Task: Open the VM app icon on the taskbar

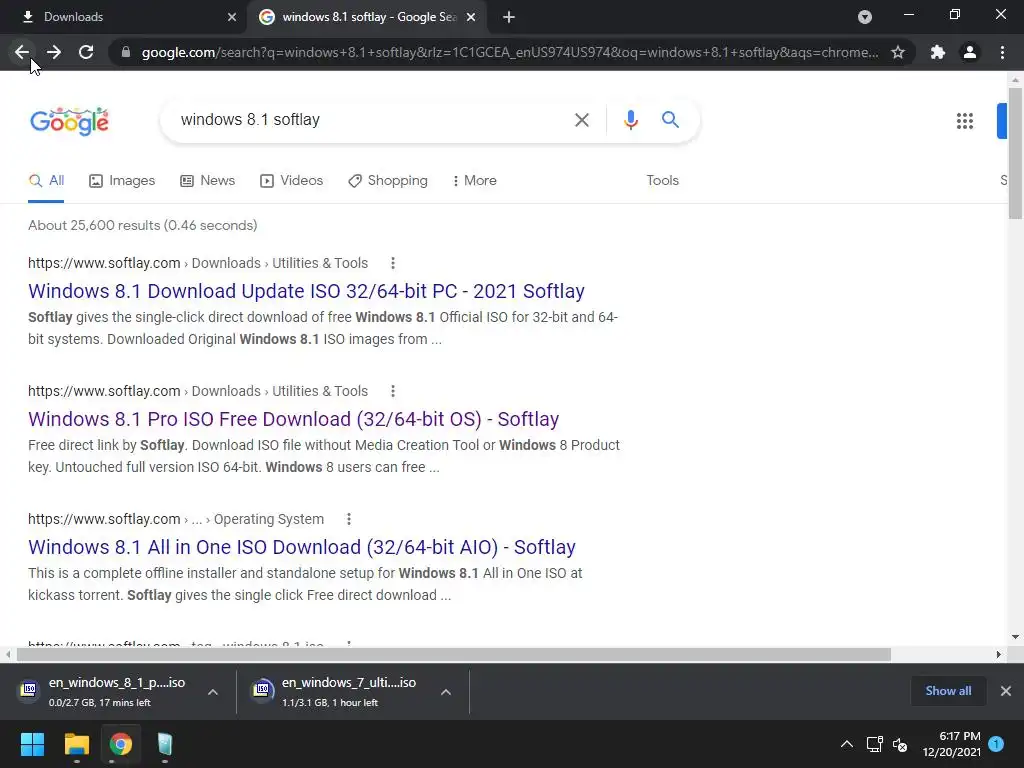Action: tap(165, 744)
